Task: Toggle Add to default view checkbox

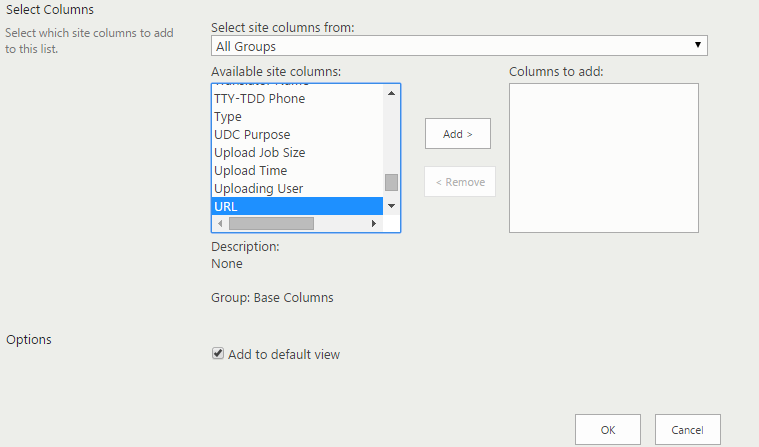Action: pos(217,354)
